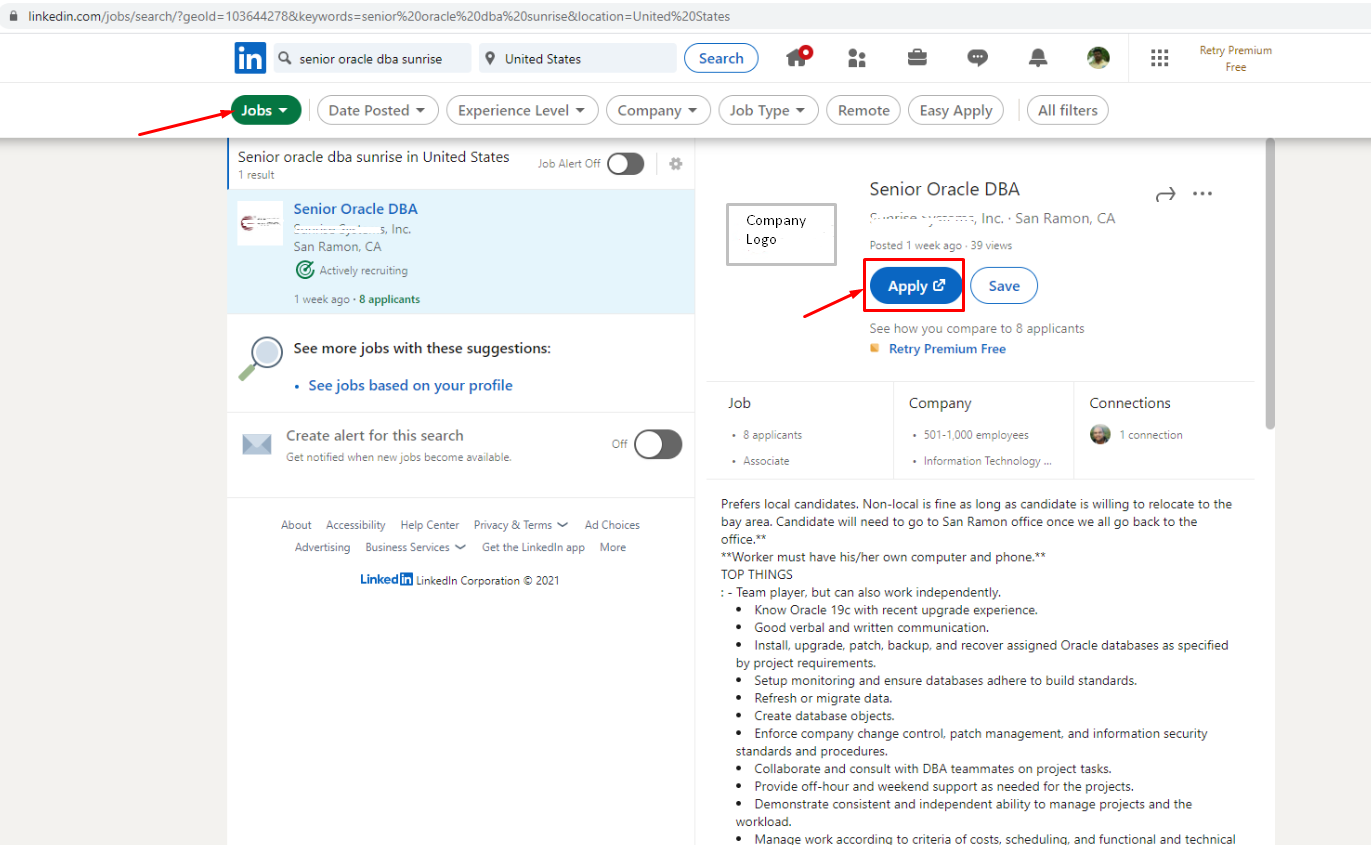Open the Work apps grid icon

[1159, 58]
